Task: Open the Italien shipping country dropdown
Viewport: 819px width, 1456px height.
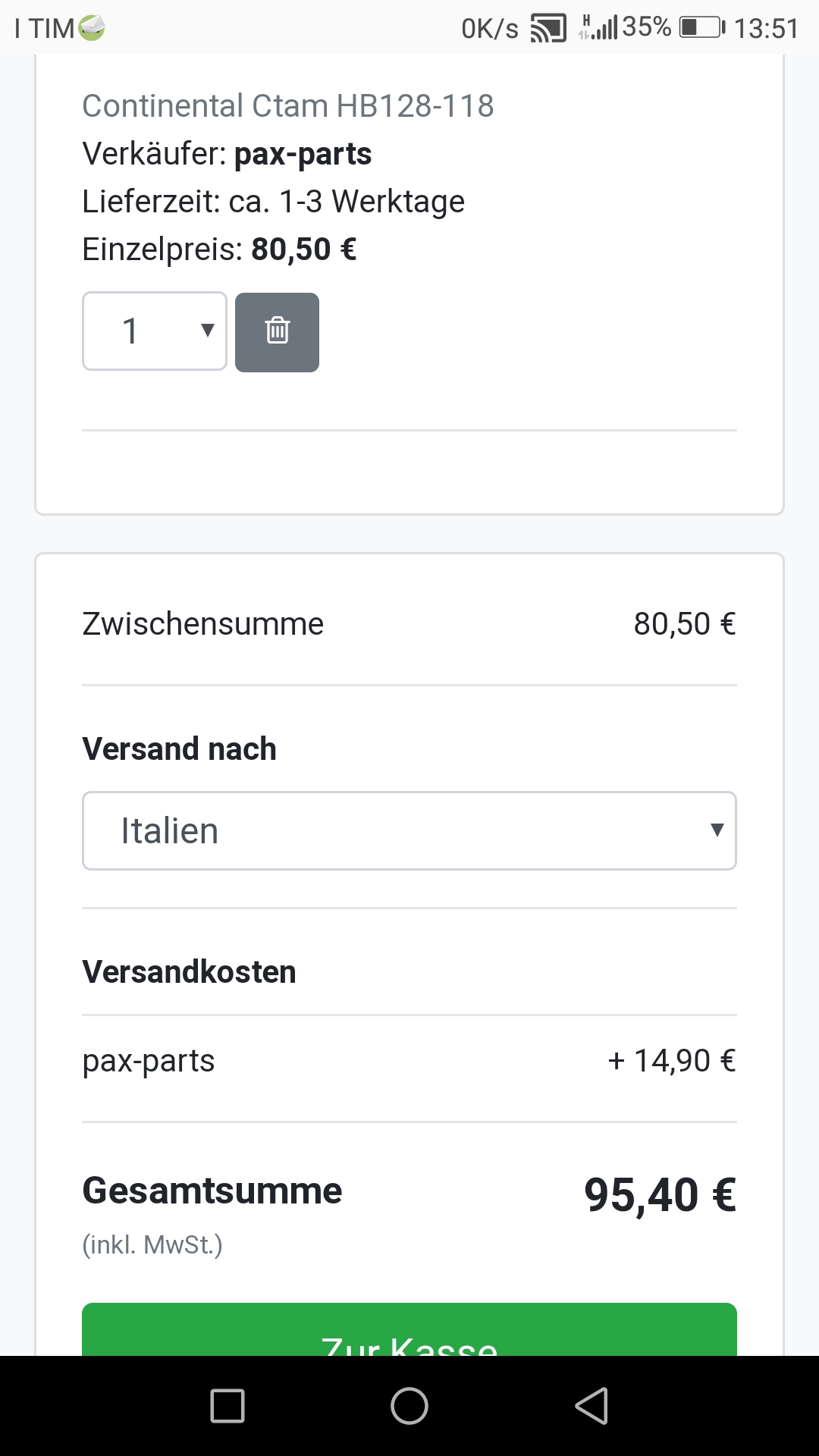Action: [x=409, y=830]
